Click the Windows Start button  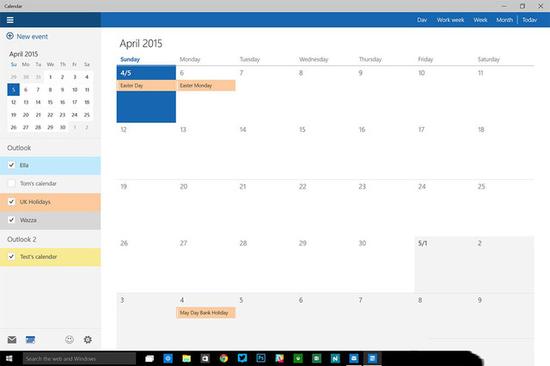(x=9, y=358)
